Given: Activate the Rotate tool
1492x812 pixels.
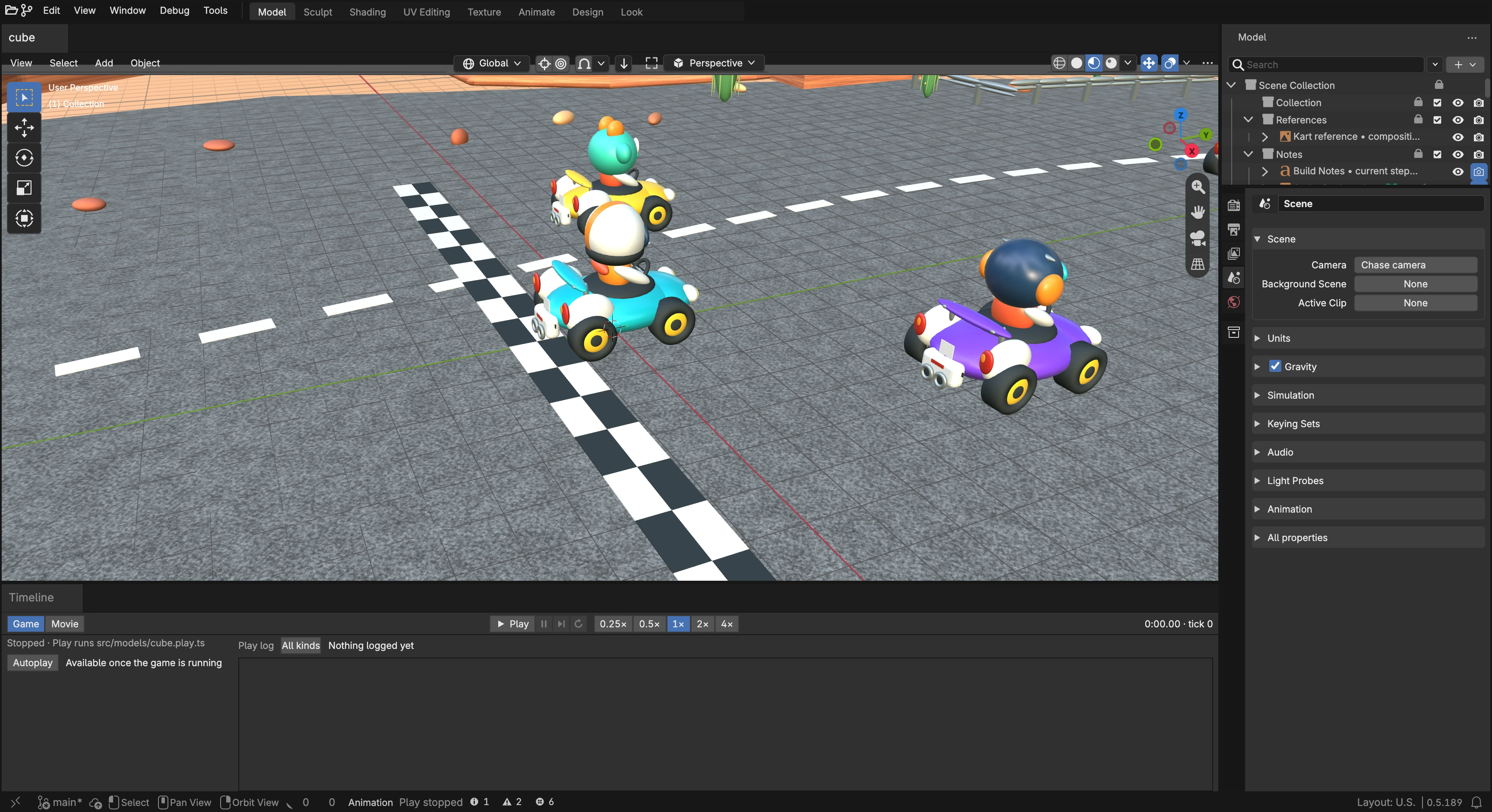Looking at the screenshot, I should [24, 157].
